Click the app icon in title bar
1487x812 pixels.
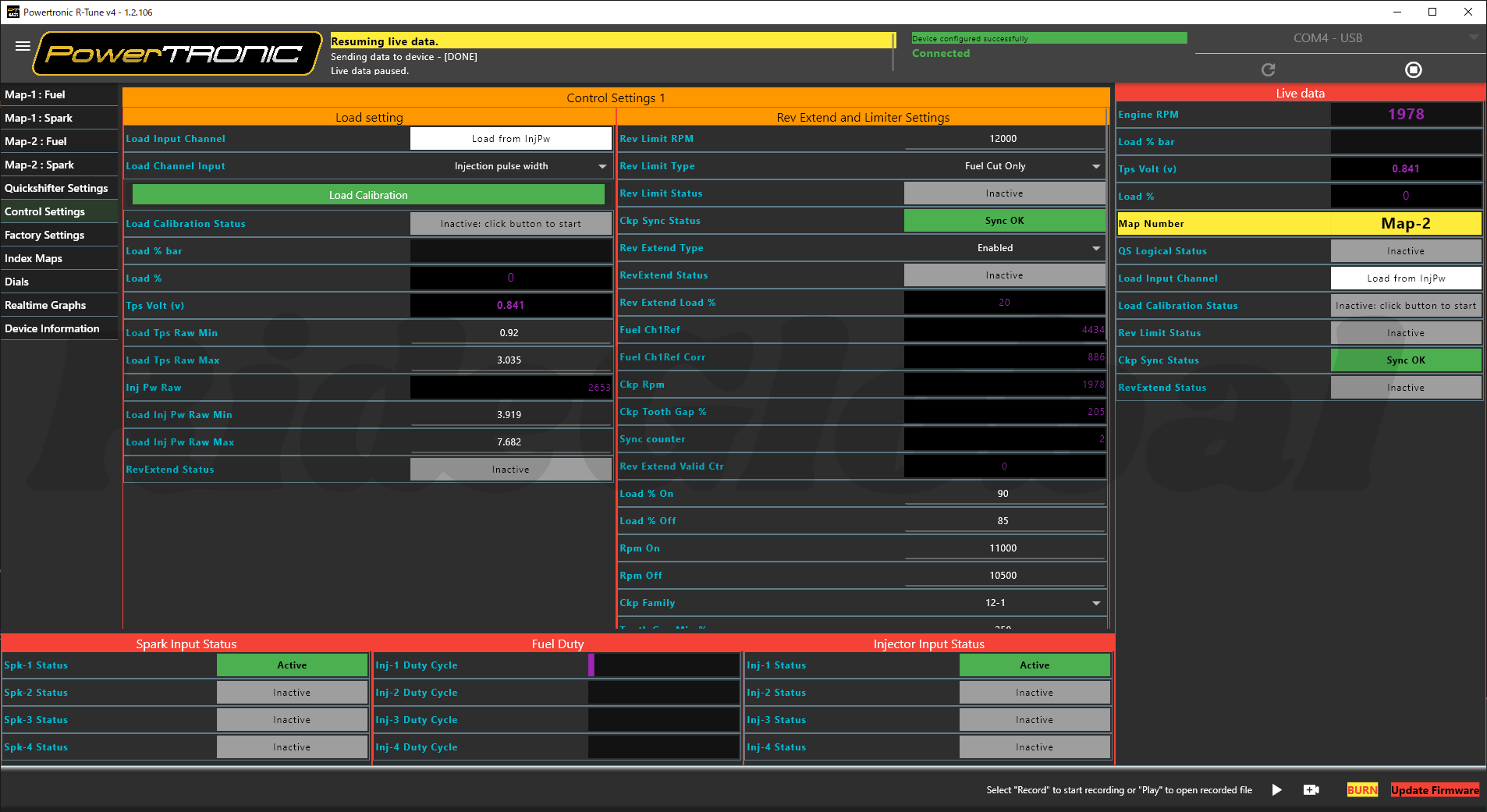point(12,12)
